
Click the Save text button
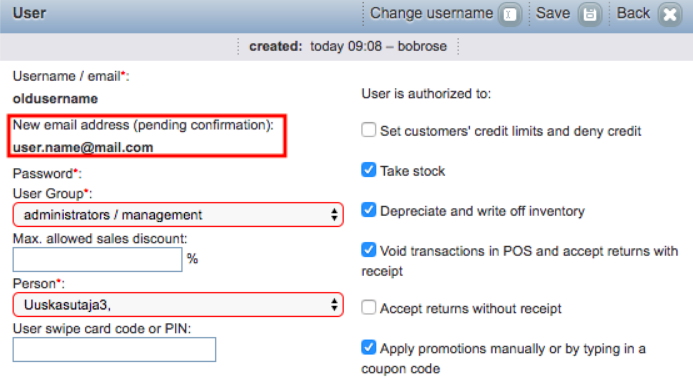552,13
